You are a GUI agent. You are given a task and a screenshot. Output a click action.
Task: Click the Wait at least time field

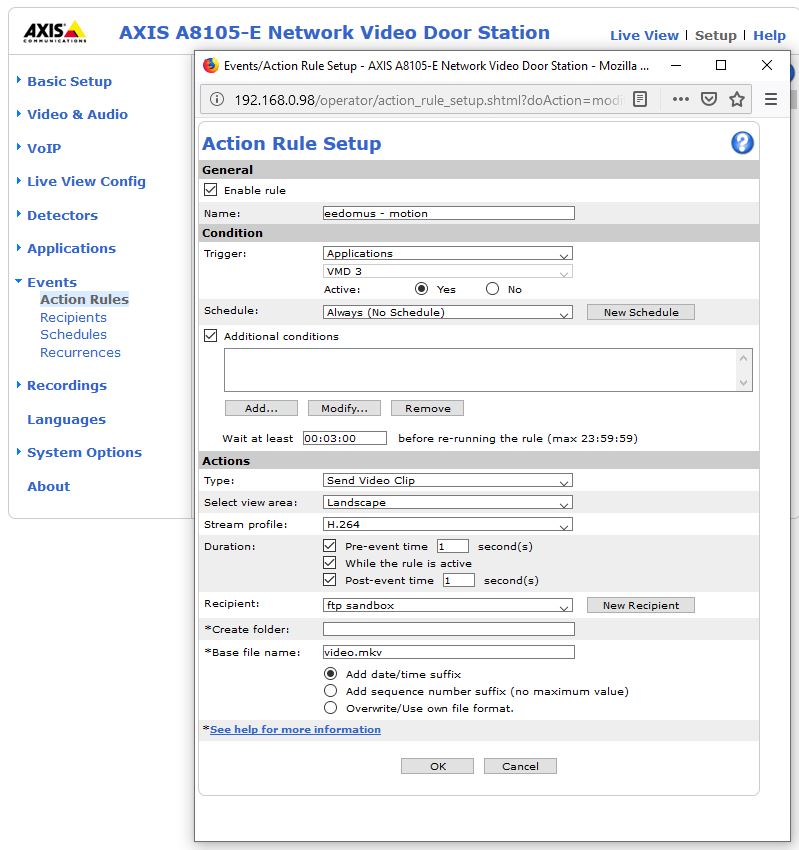coord(345,438)
